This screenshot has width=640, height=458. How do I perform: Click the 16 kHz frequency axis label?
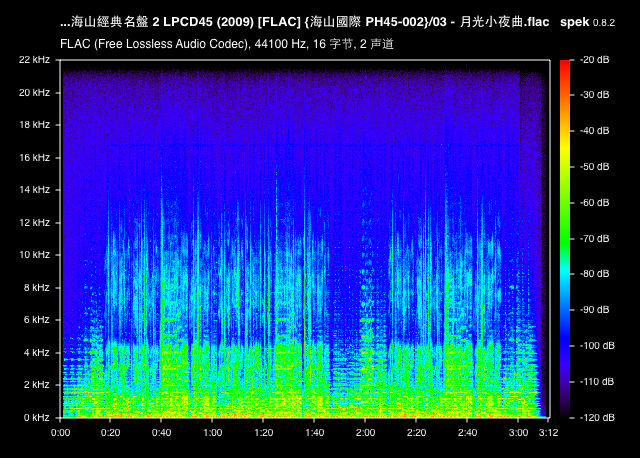34,158
